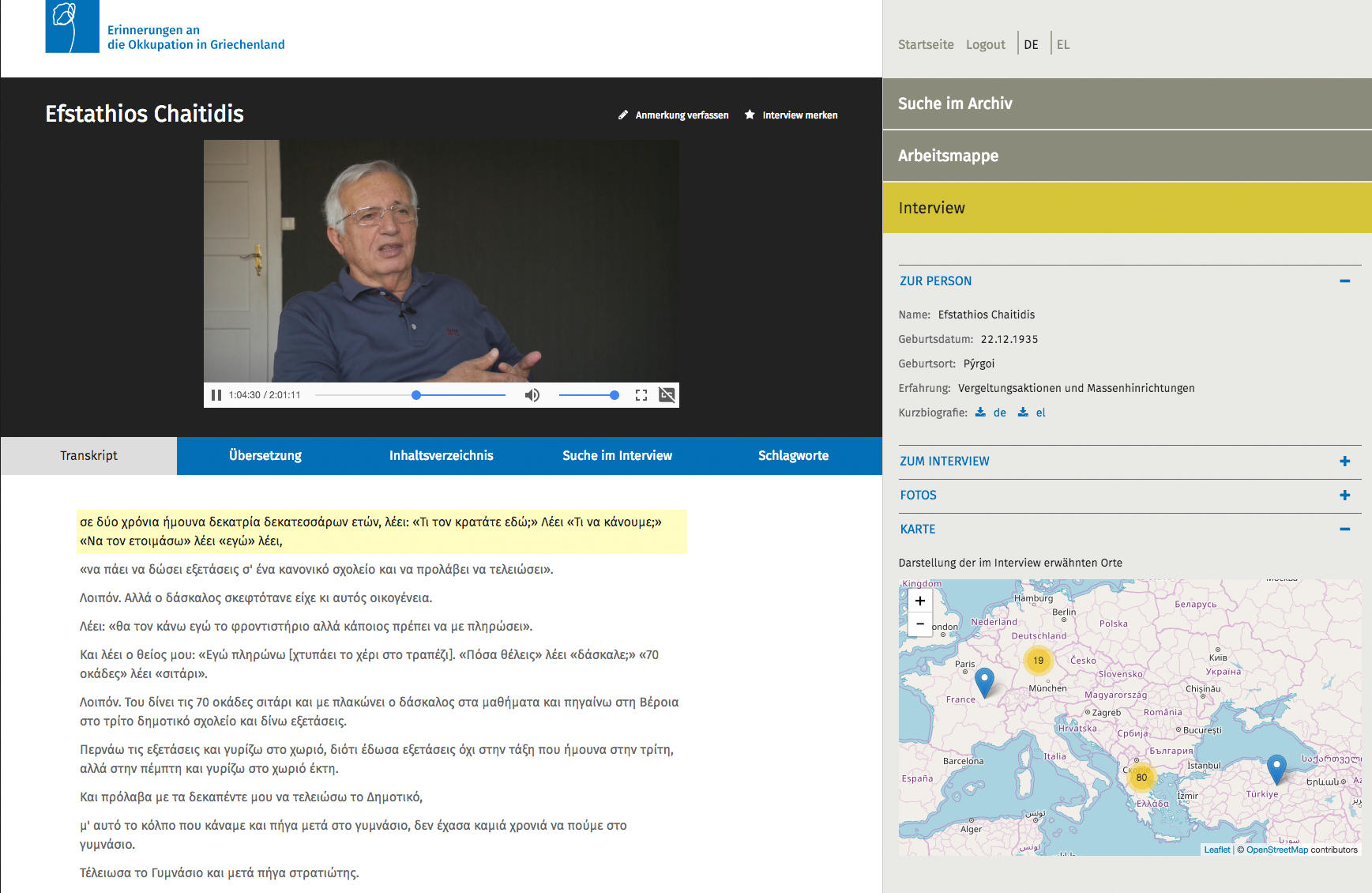Screen dimensions: 1372x893
Task: Jump to transcript line 'Και πρόλαβα με τα δεκαπέντε'
Action: pyautogui.click(x=251, y=797)
